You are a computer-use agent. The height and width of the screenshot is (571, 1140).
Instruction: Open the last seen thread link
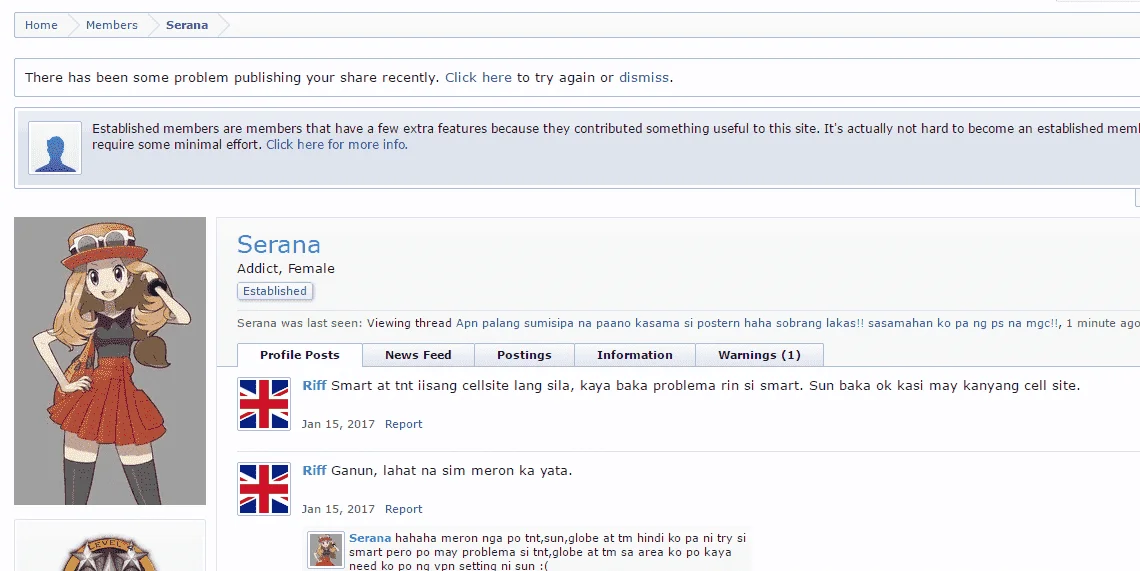[758, 323]
